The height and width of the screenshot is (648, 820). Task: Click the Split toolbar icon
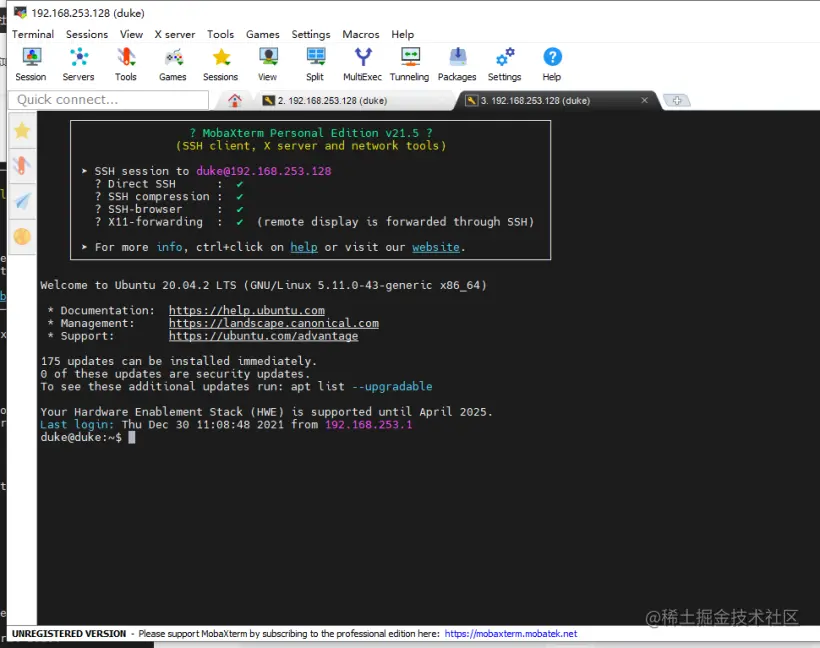pyautogui.click(x=315, y=64)
